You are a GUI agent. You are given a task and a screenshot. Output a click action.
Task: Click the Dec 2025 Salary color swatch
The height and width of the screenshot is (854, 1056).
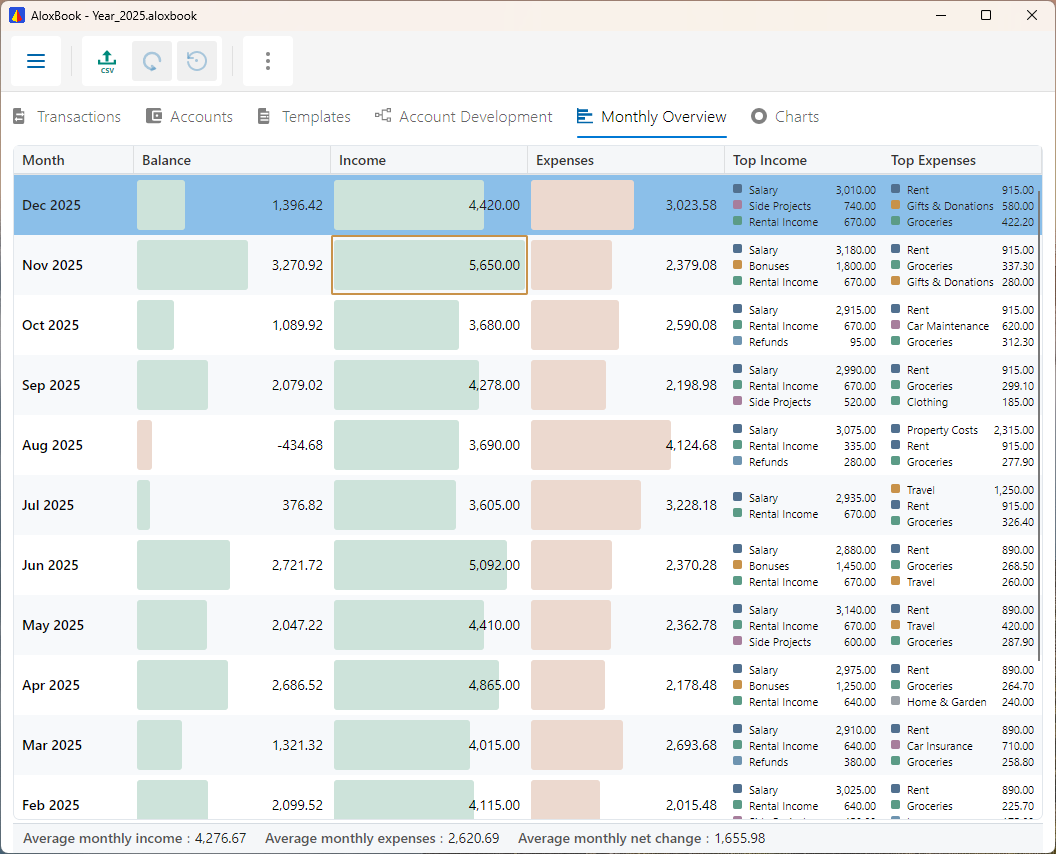tap(737, 189)
